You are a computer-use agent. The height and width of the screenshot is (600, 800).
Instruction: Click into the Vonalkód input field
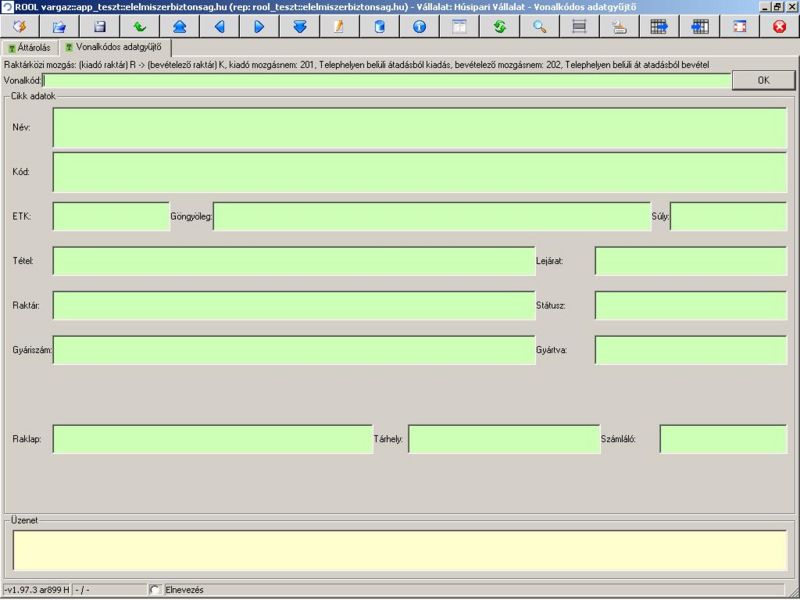click(x=387, y=80)
